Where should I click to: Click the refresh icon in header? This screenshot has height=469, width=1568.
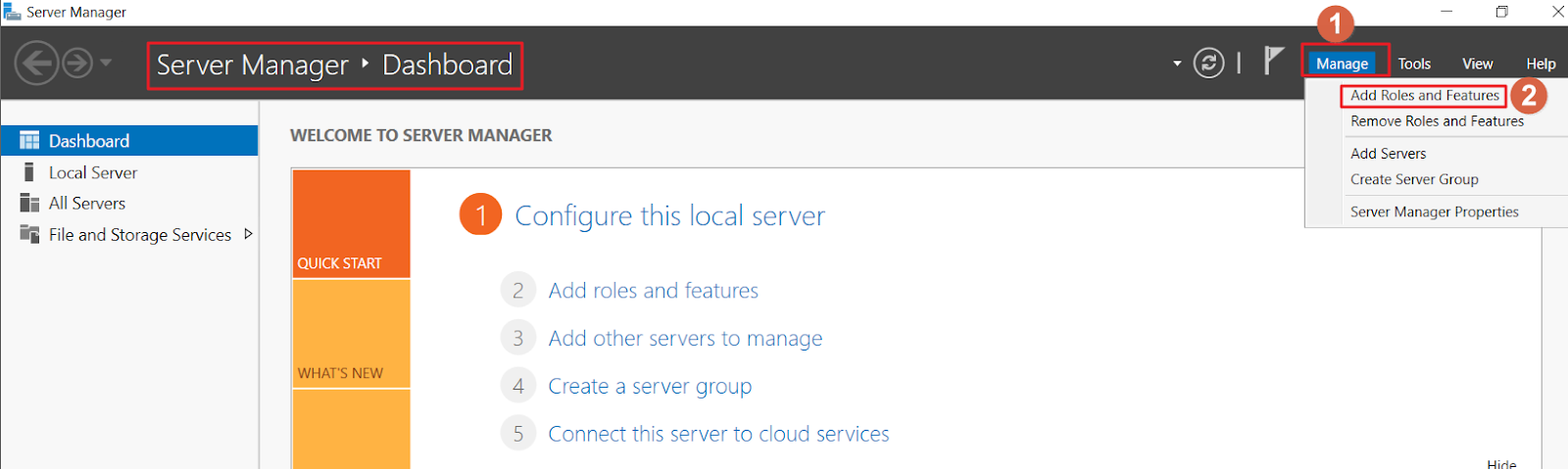1208,64
